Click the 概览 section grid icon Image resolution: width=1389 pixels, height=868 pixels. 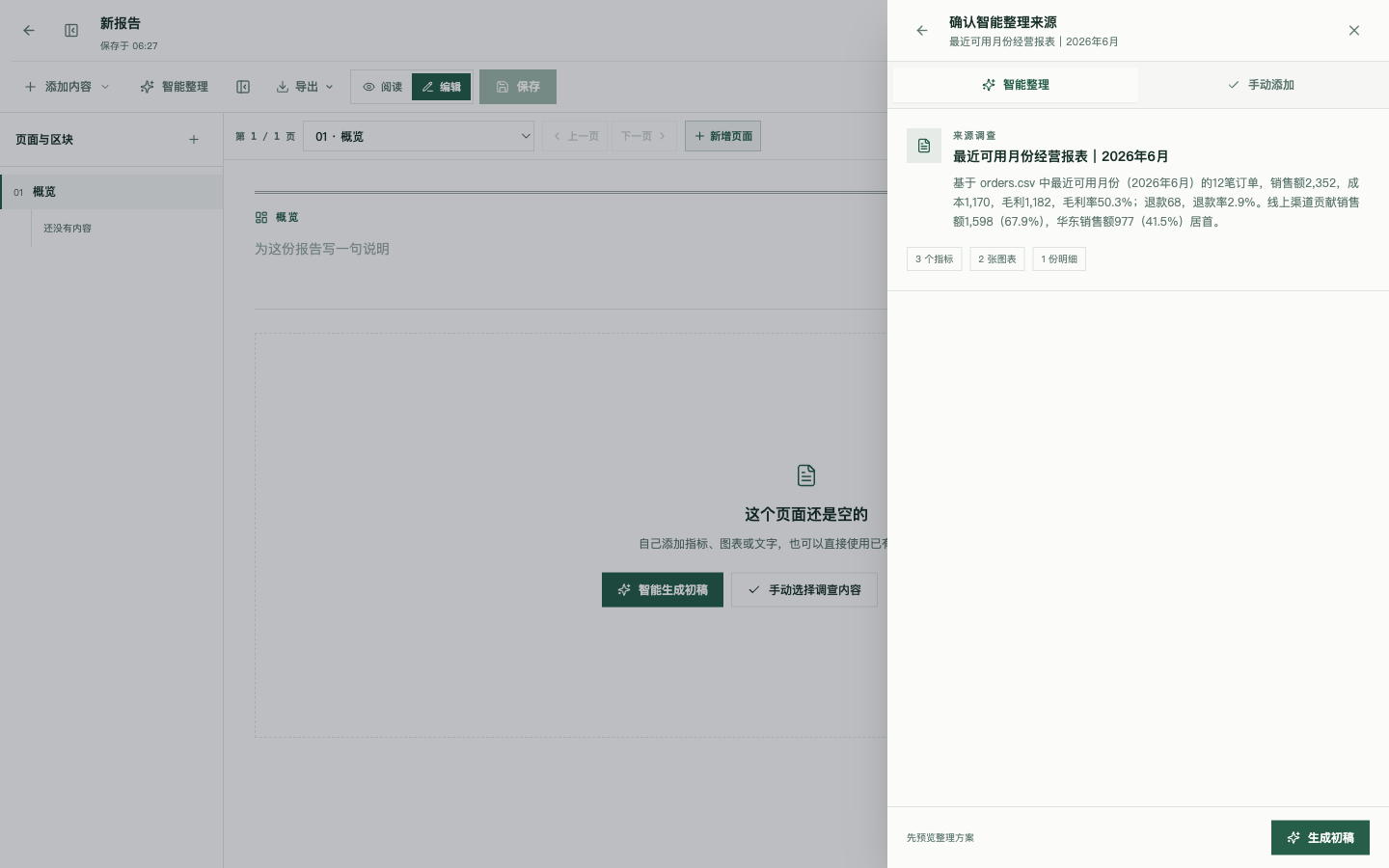261,218
